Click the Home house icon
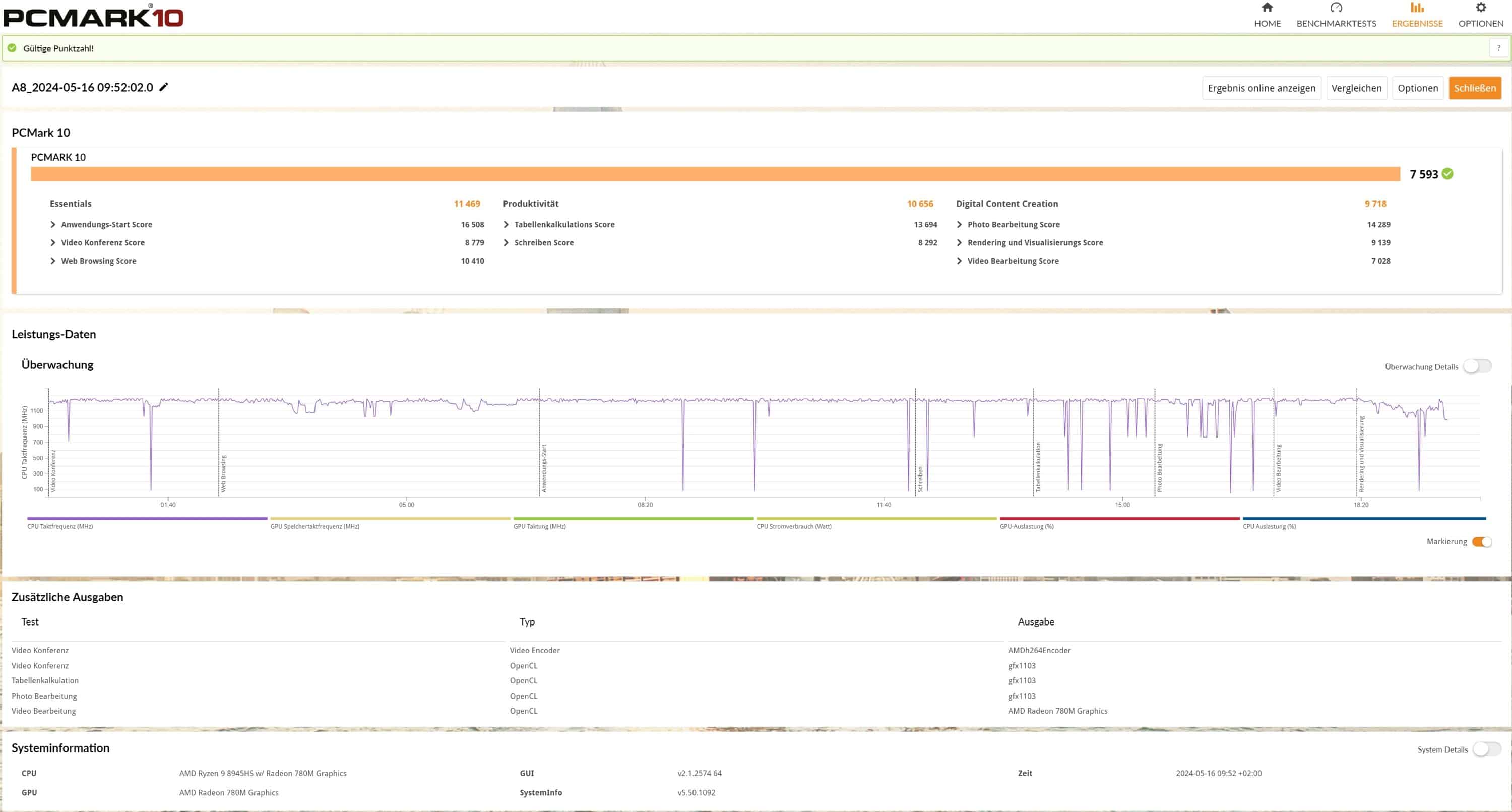 coord(1267,8)
